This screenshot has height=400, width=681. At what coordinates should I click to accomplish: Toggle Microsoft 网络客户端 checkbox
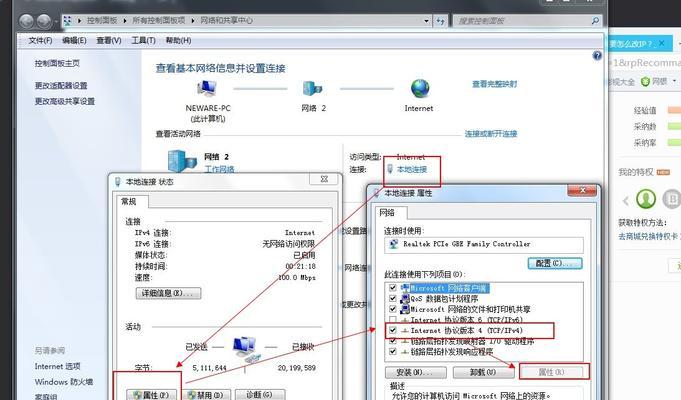pyautogui.click(x=393, y=288)
